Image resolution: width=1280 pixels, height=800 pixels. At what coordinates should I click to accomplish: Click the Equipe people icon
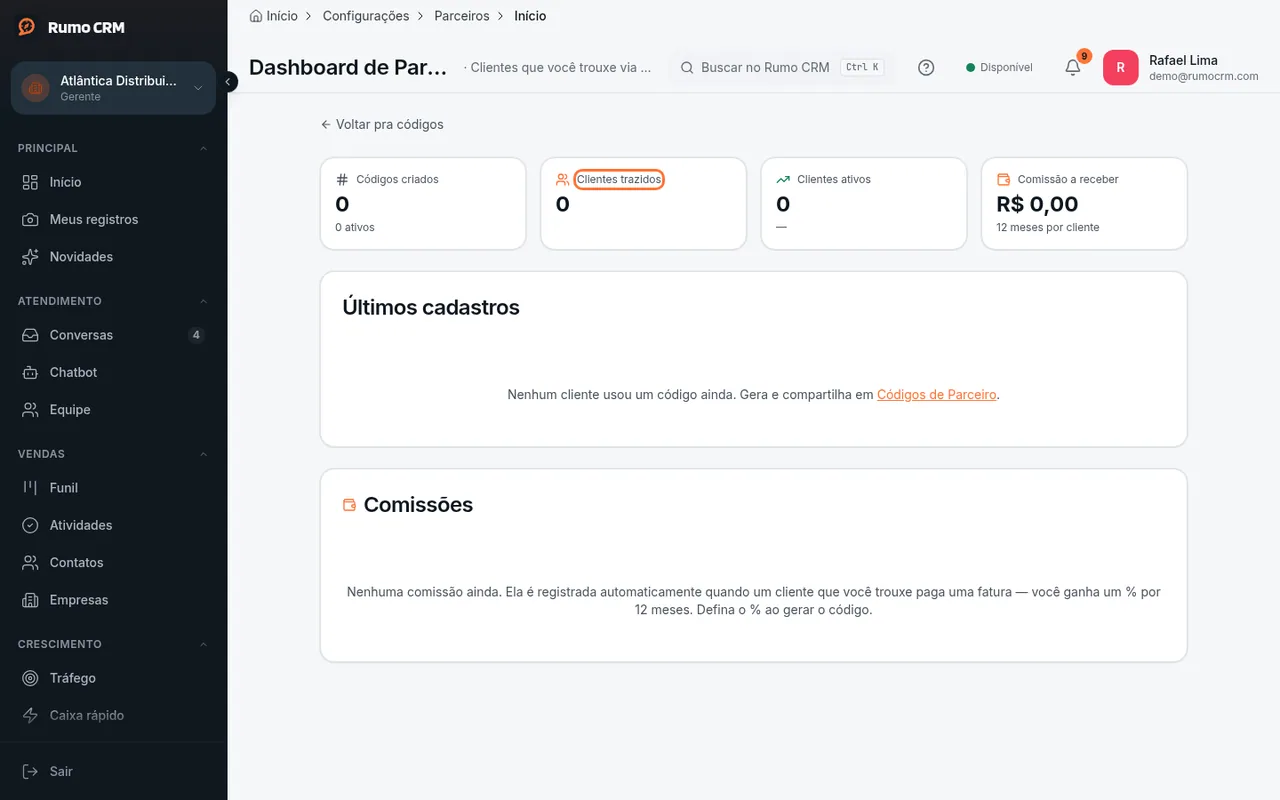(31, 410)
